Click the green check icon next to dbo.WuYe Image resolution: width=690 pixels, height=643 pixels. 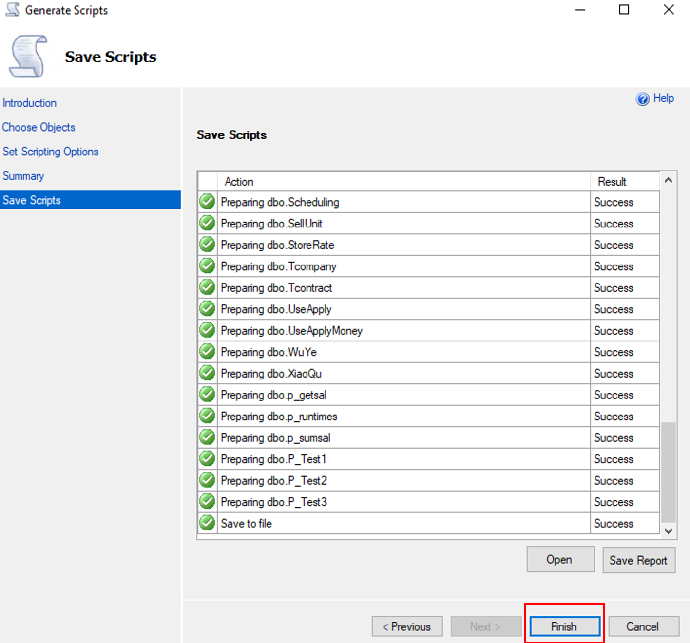tap(207, 352)
